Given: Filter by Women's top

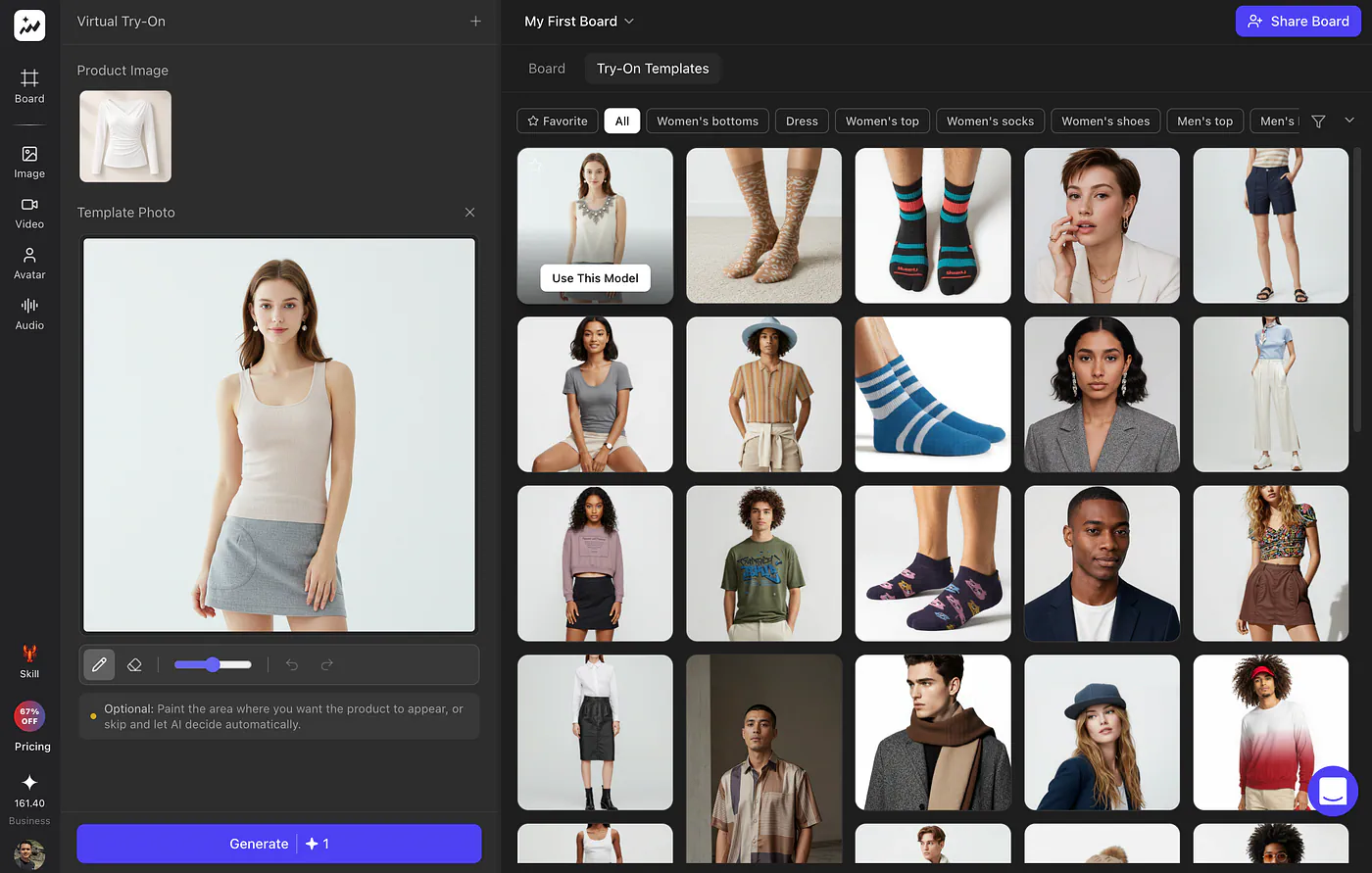Looking at the screenshot, I should (882, 121).
